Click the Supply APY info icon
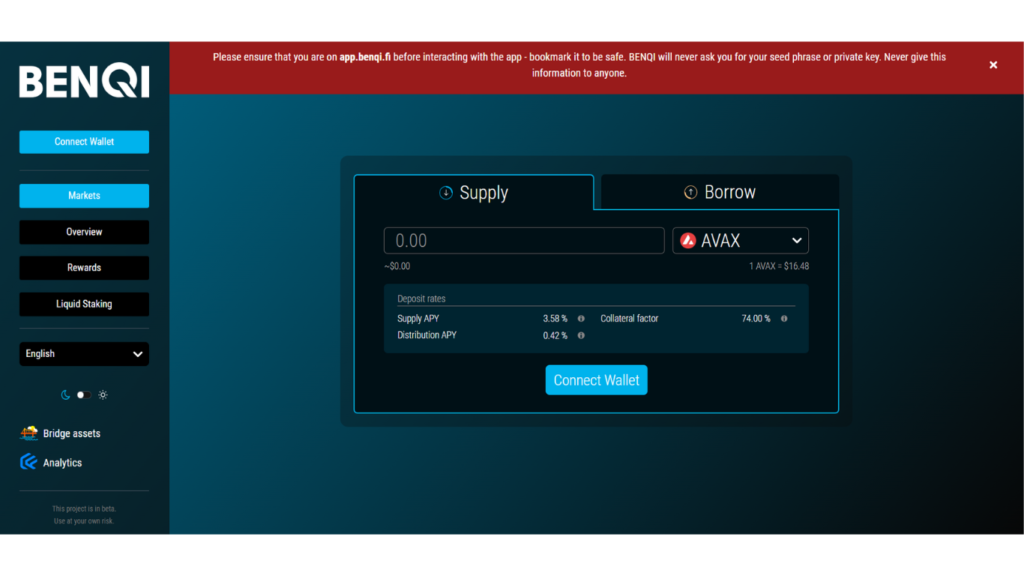 (x=581, y=319)
